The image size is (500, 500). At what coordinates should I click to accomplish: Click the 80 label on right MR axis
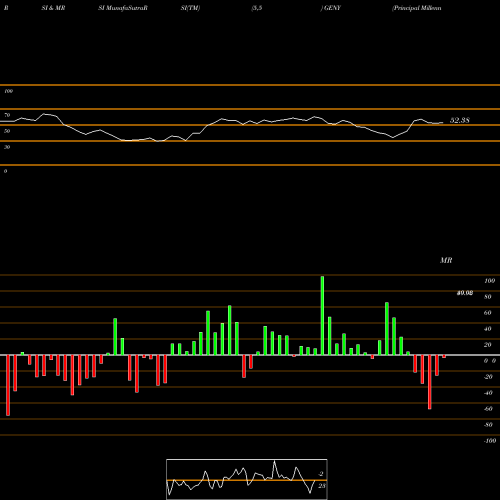point(488,297)
